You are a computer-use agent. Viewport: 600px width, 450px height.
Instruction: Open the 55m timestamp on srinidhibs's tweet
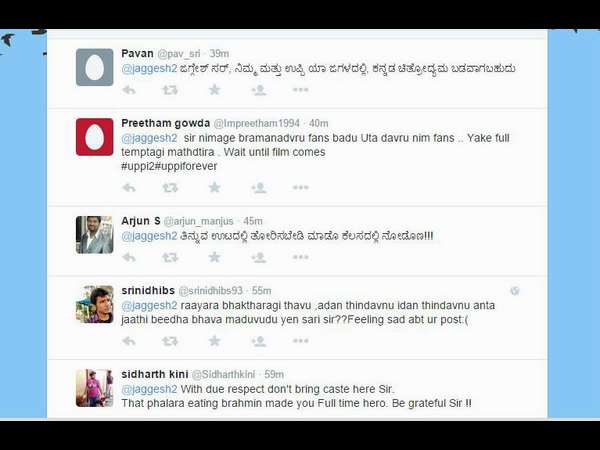point(262,291)
